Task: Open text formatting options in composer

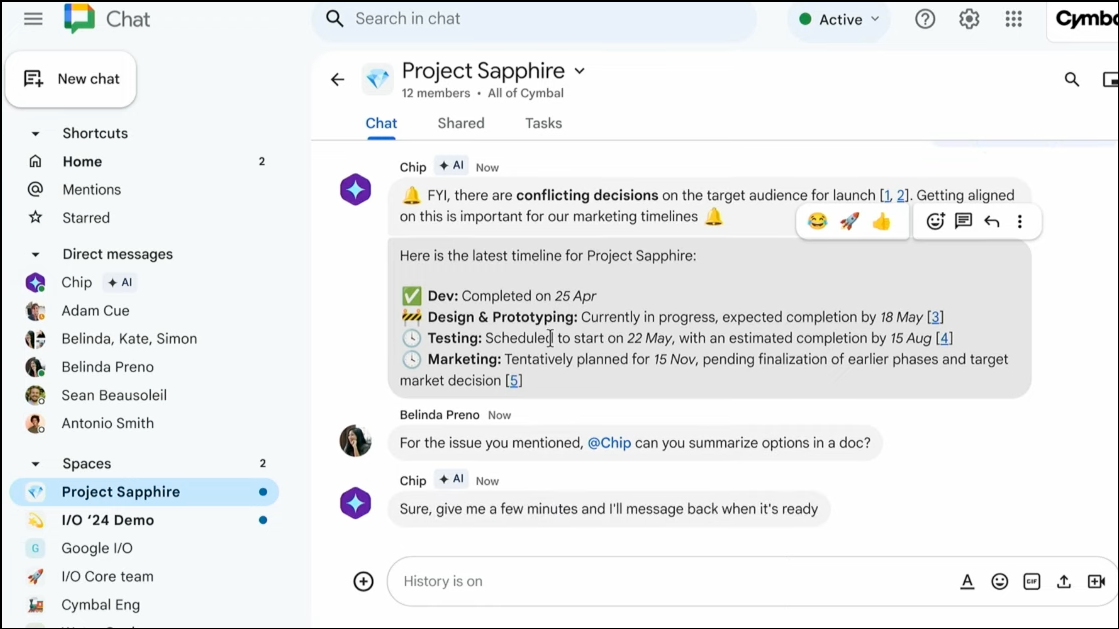Action: (x=967, y=582)
